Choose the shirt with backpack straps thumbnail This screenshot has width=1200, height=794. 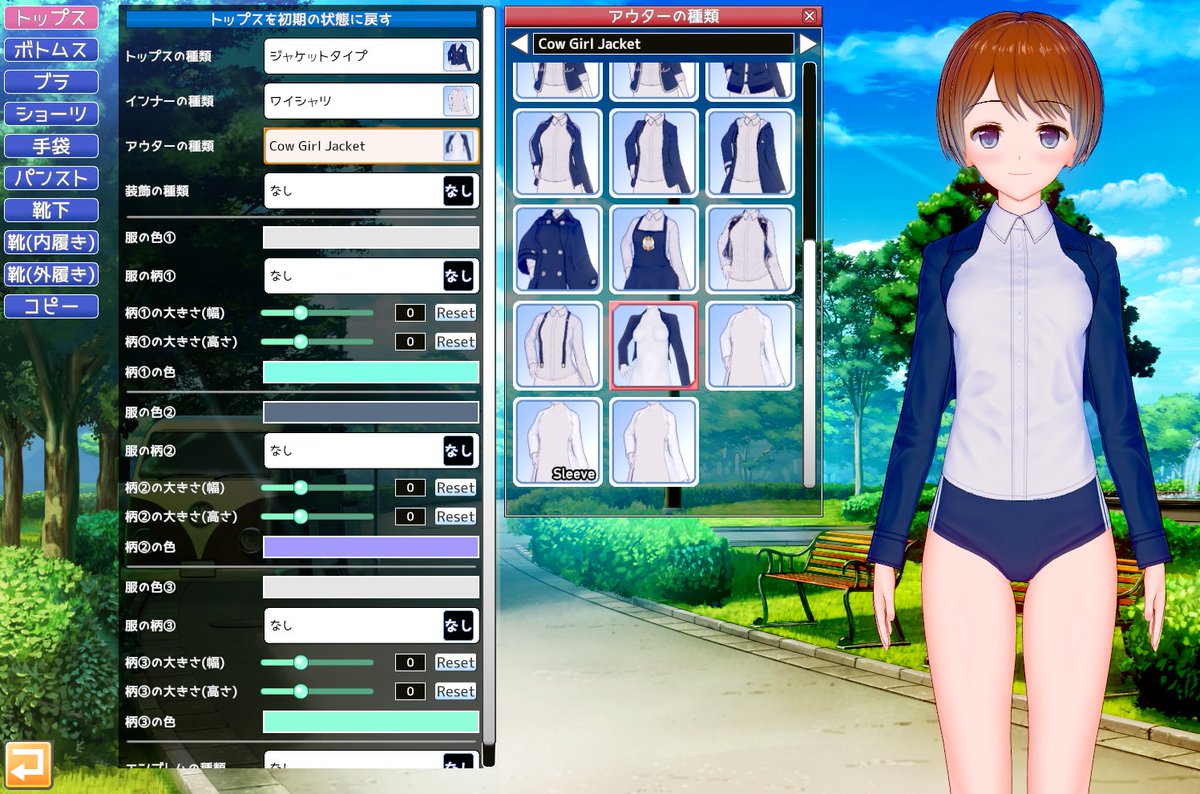click(750, 249)
